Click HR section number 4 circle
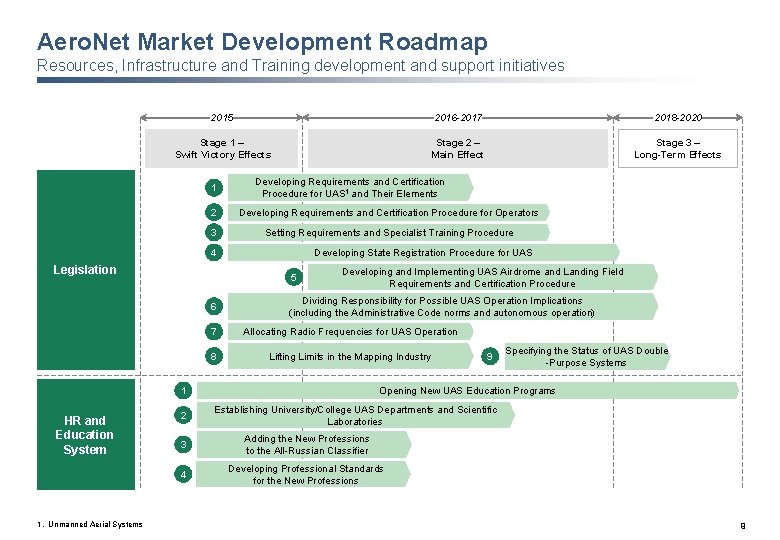 point(183,474)
